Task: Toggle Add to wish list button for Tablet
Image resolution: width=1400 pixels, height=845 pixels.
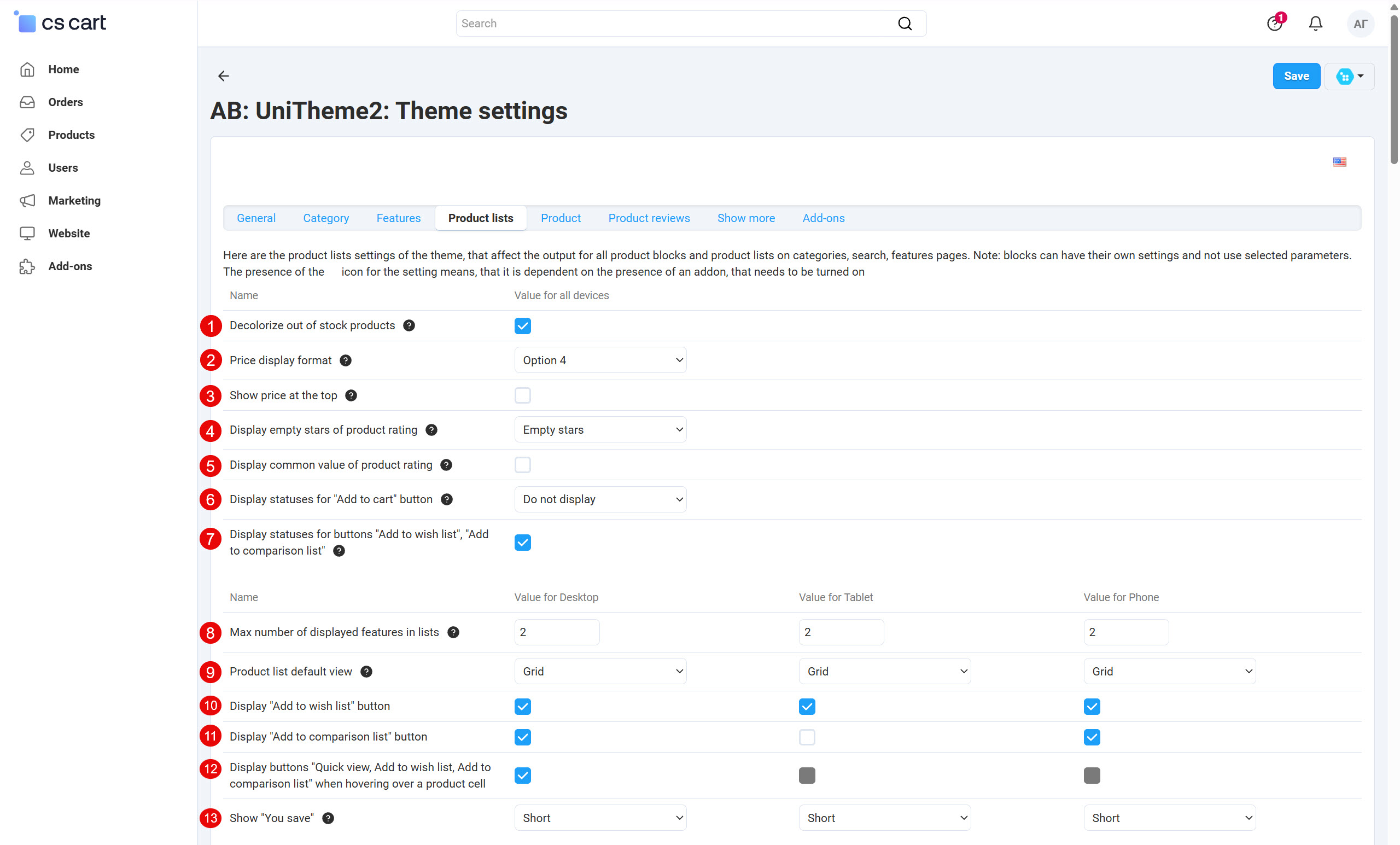Action: coord(807,706)
